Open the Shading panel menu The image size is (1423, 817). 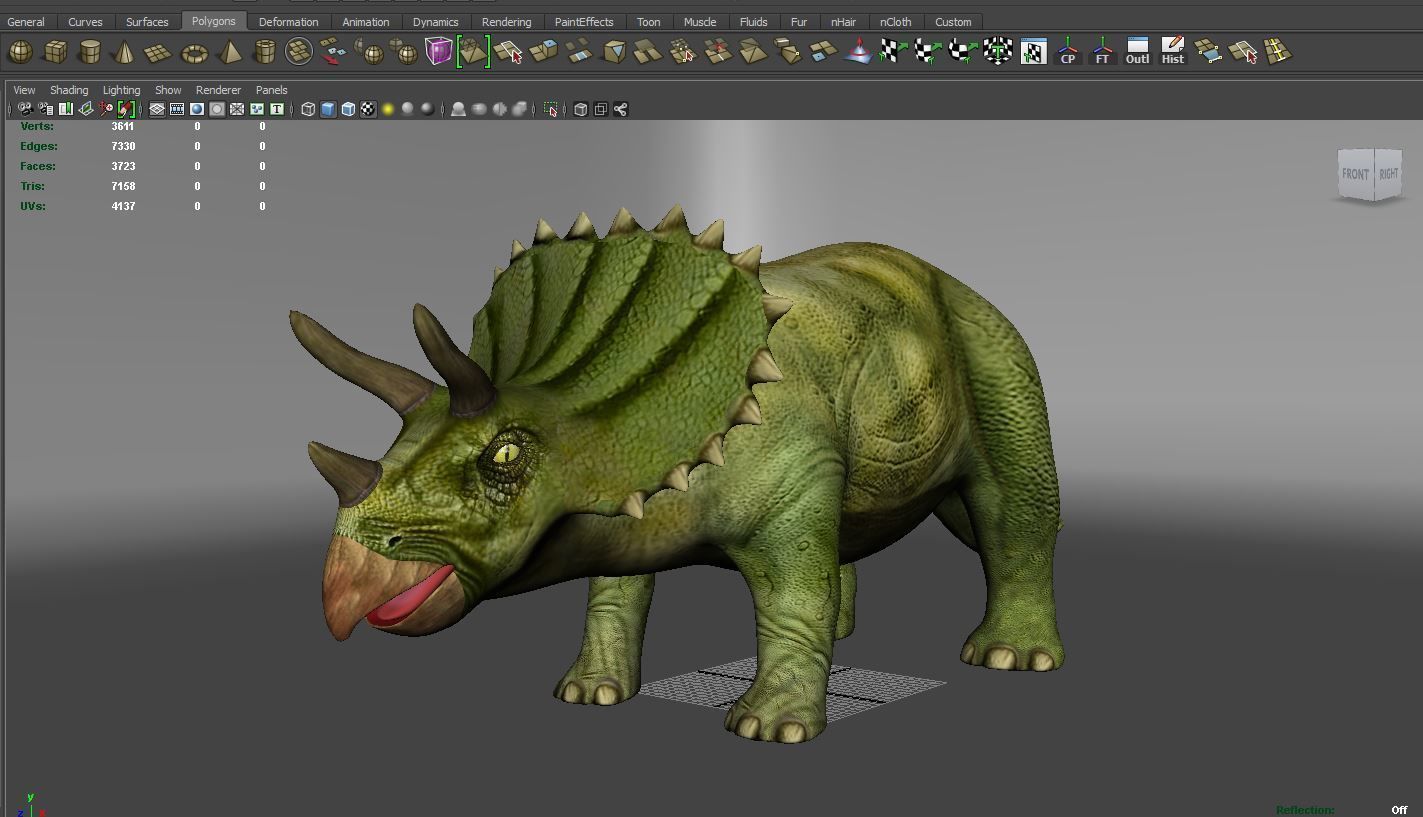point(69,90)
